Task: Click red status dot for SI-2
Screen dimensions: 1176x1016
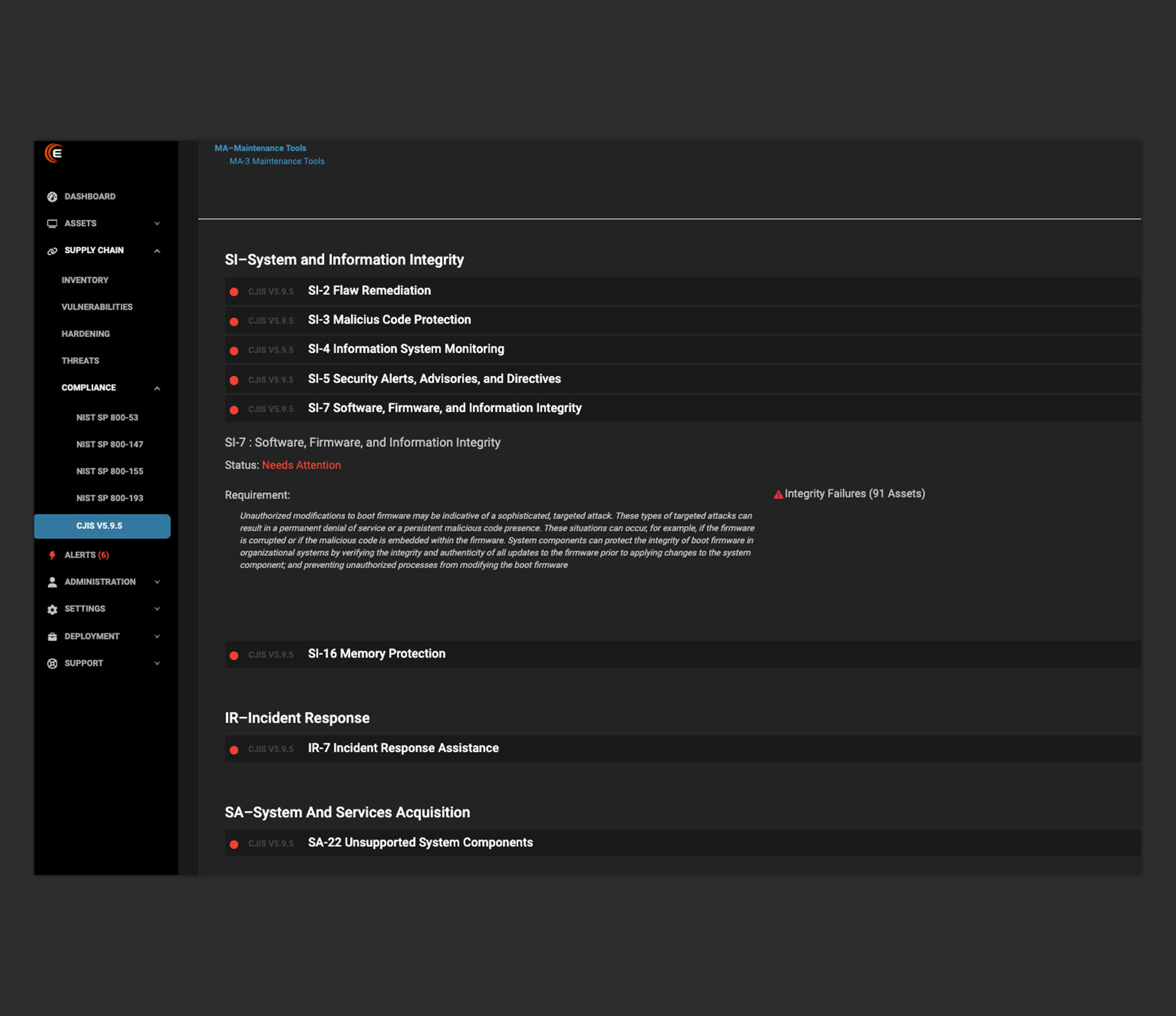Action: point(234,292)
